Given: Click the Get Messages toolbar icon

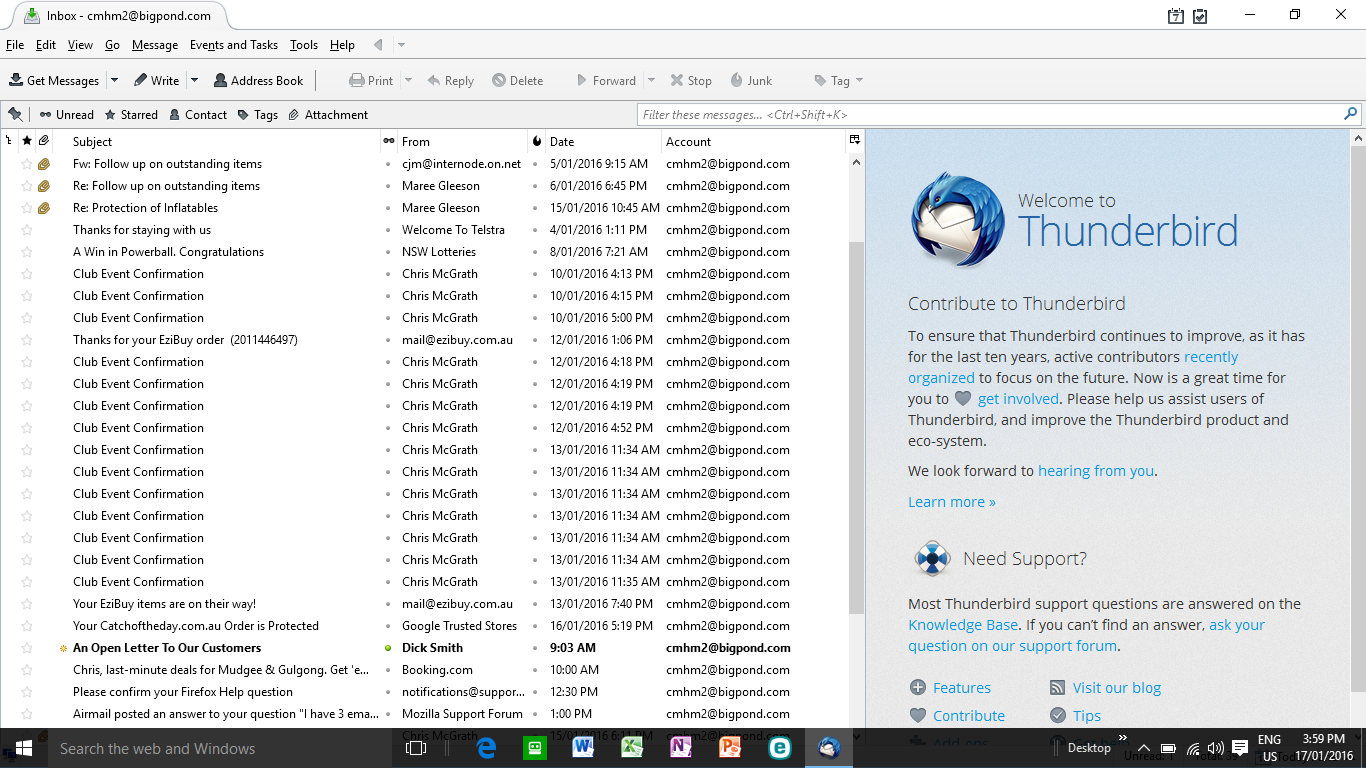Looking at the screenshot, I should pyautogui.click(x=17, y=80).
